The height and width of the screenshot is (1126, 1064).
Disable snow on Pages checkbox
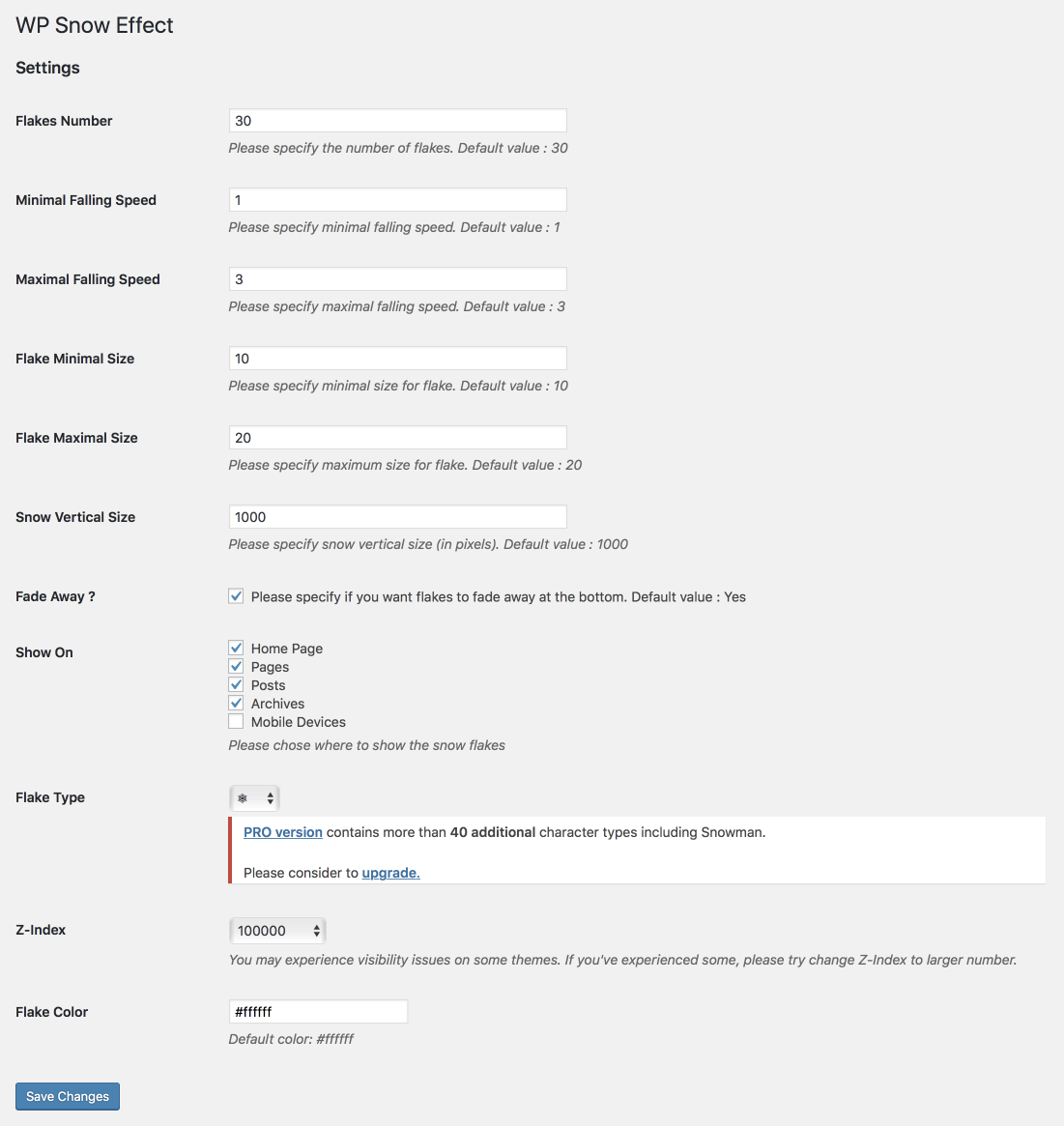tap(236, 666)
